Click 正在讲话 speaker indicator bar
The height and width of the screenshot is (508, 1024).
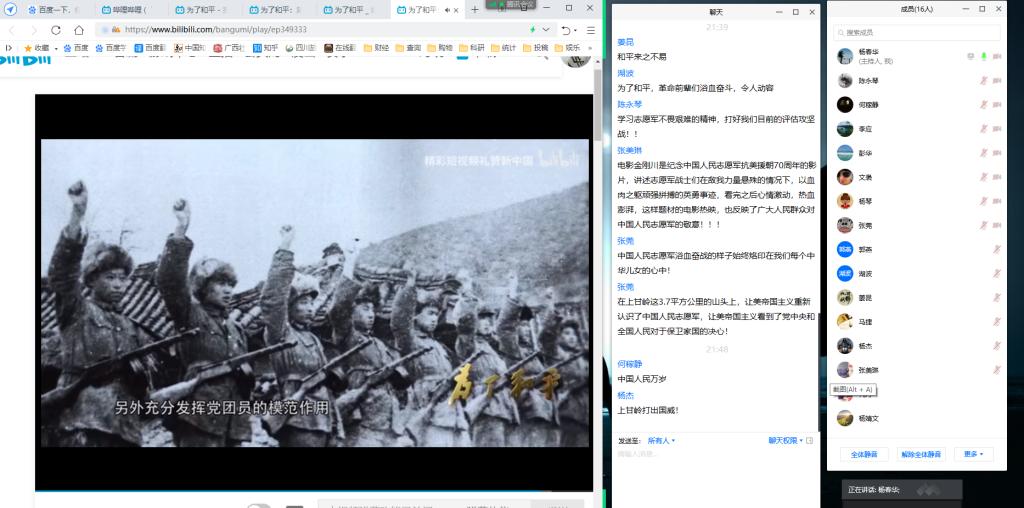click(902, 490)
